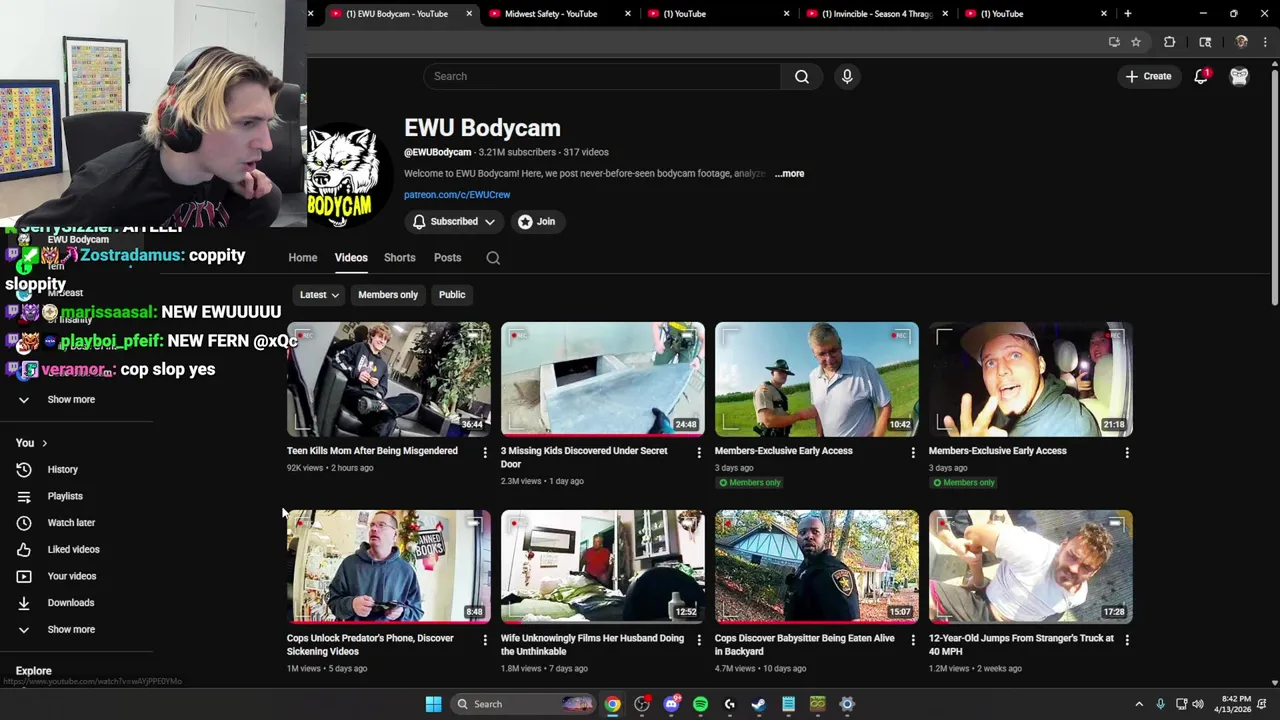The width and height of the screenshot is (1280, 720).
Task: Open the volume icon in system tray
Action: (1198, 704)
